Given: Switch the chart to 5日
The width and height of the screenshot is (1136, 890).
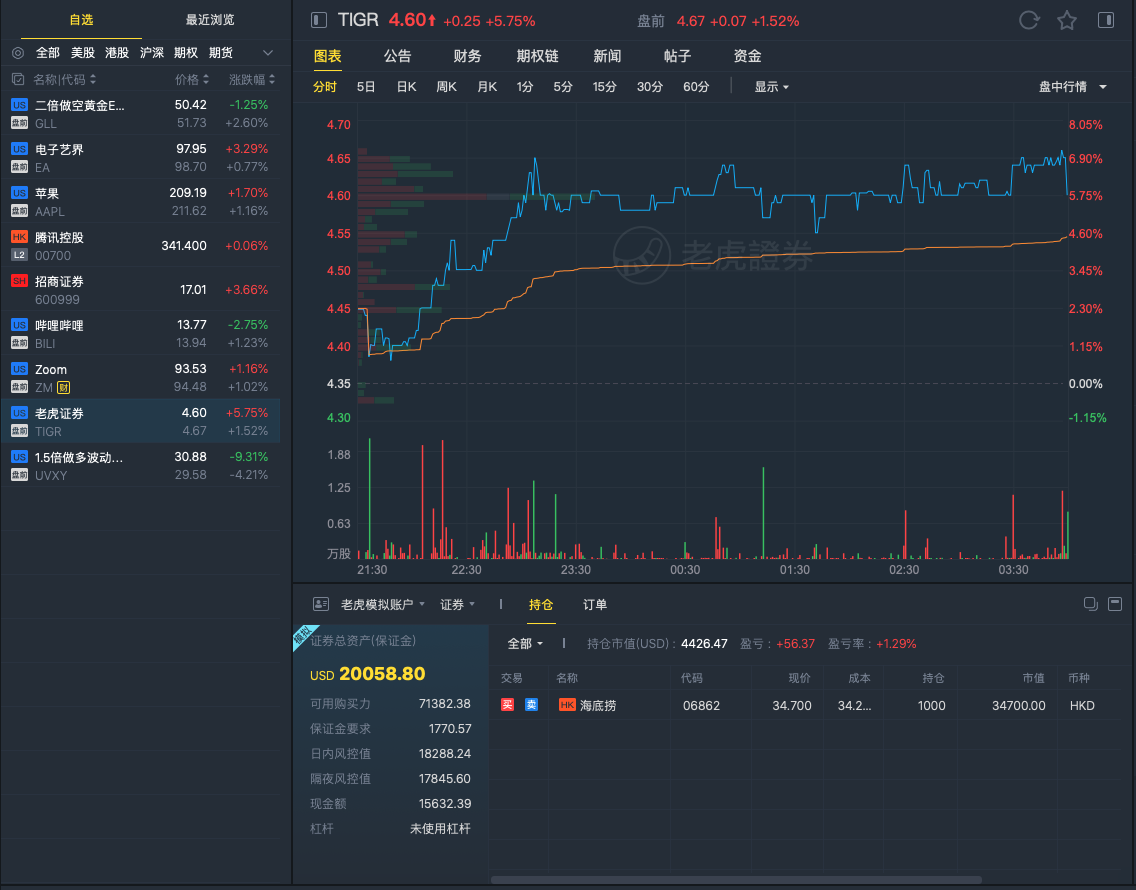Looking at the screenshot, I should pyautogui.click(x=366, y=87).
